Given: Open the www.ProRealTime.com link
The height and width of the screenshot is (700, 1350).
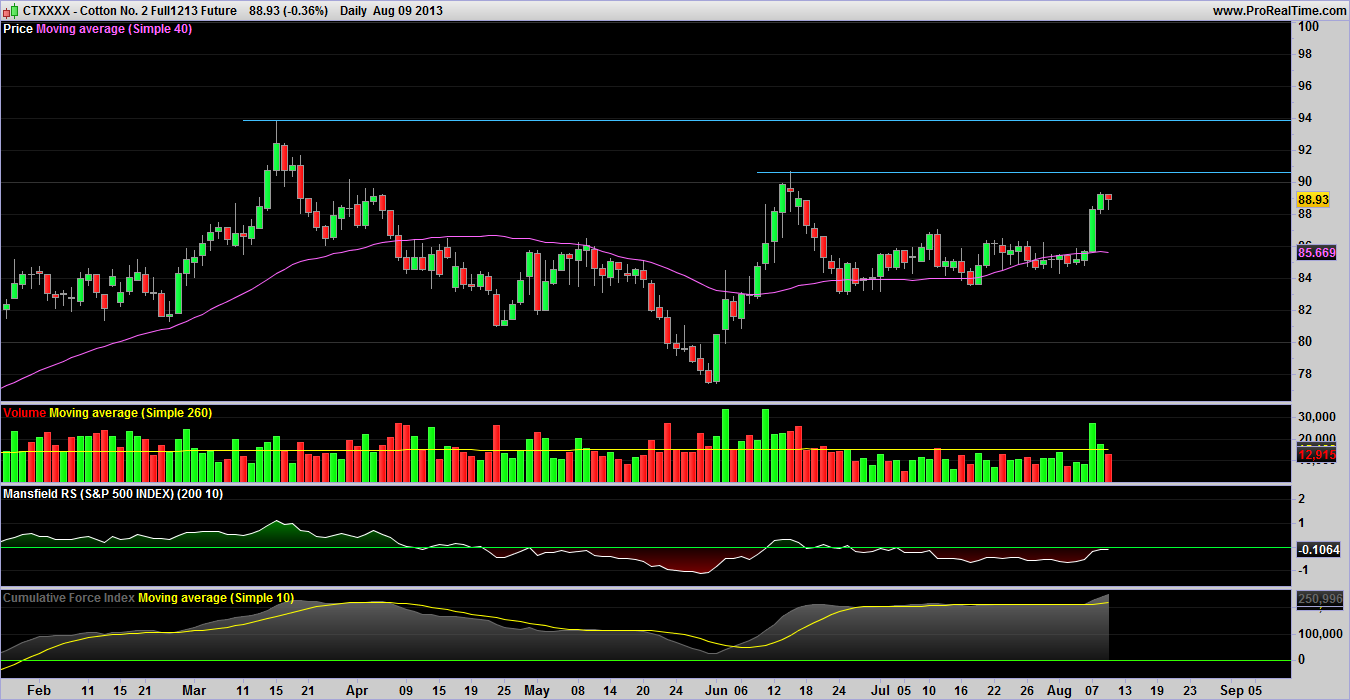Looking at the screenshot, I should (x=1280, y=10).
